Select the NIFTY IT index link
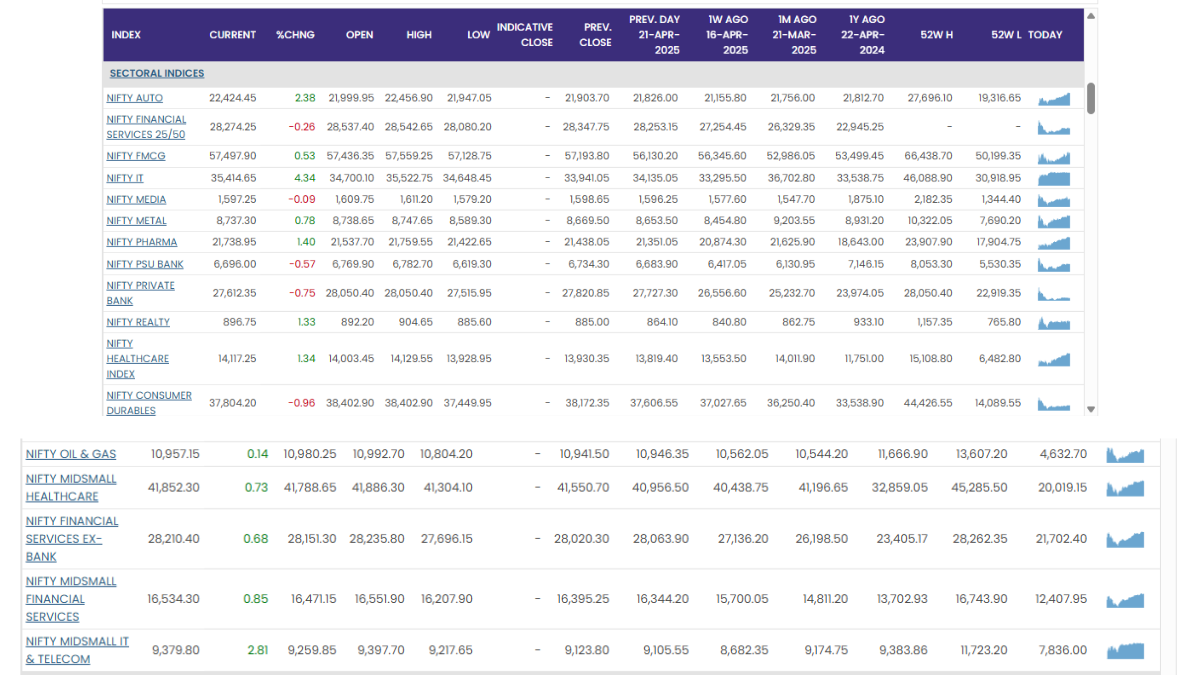 [x=125, y=178]
